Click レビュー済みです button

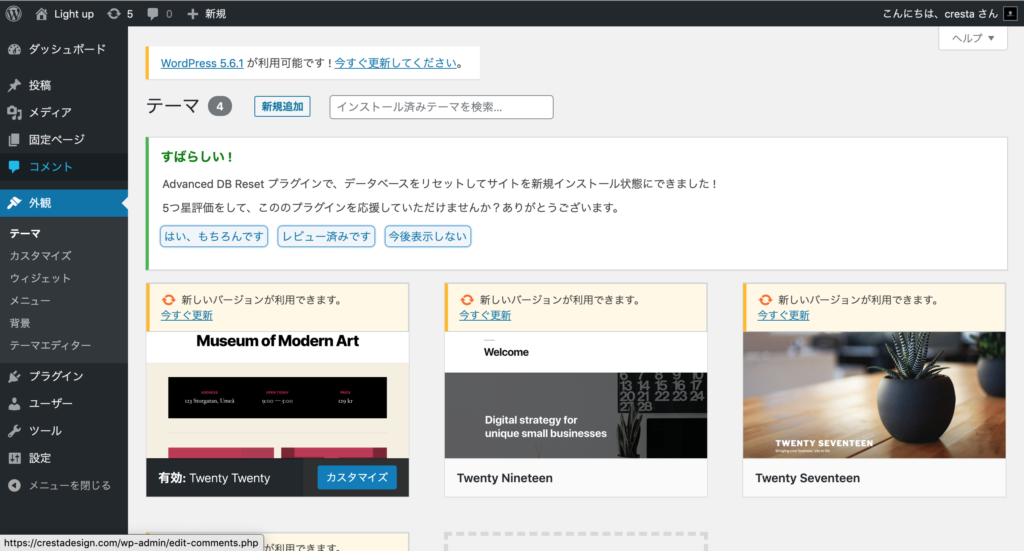(327, 236)
